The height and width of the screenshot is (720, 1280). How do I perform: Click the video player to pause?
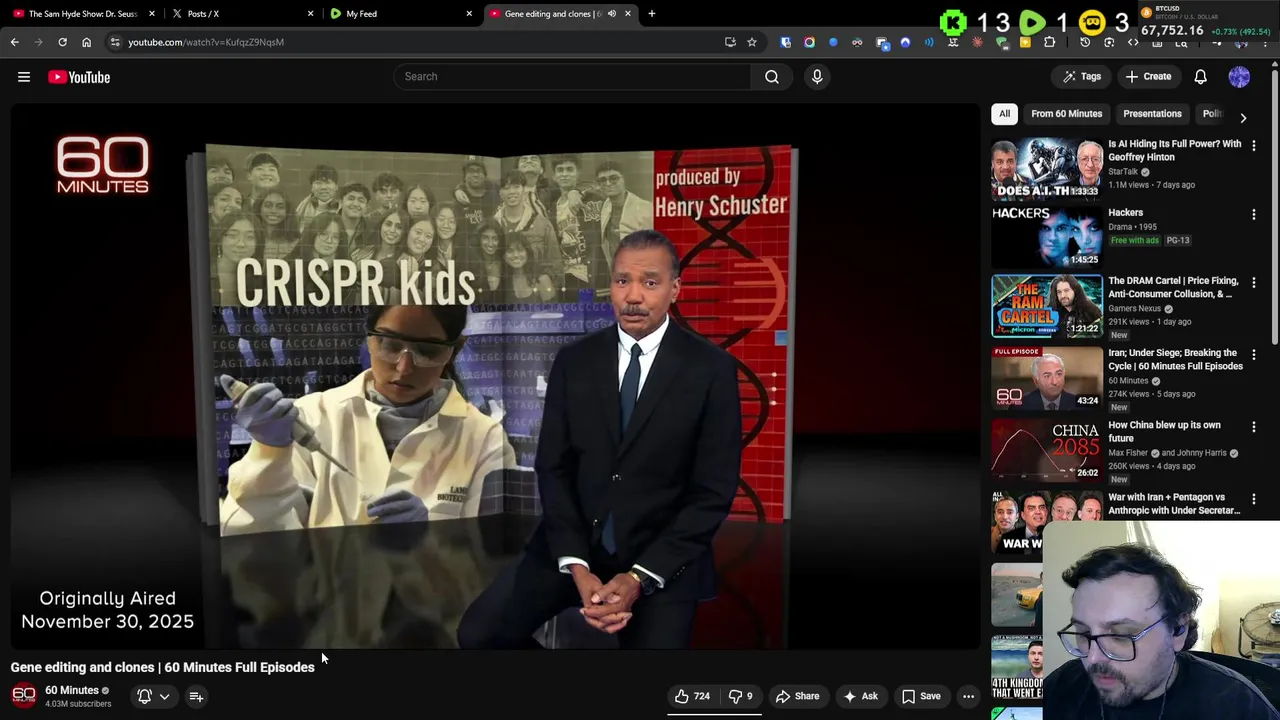(496, 376)
